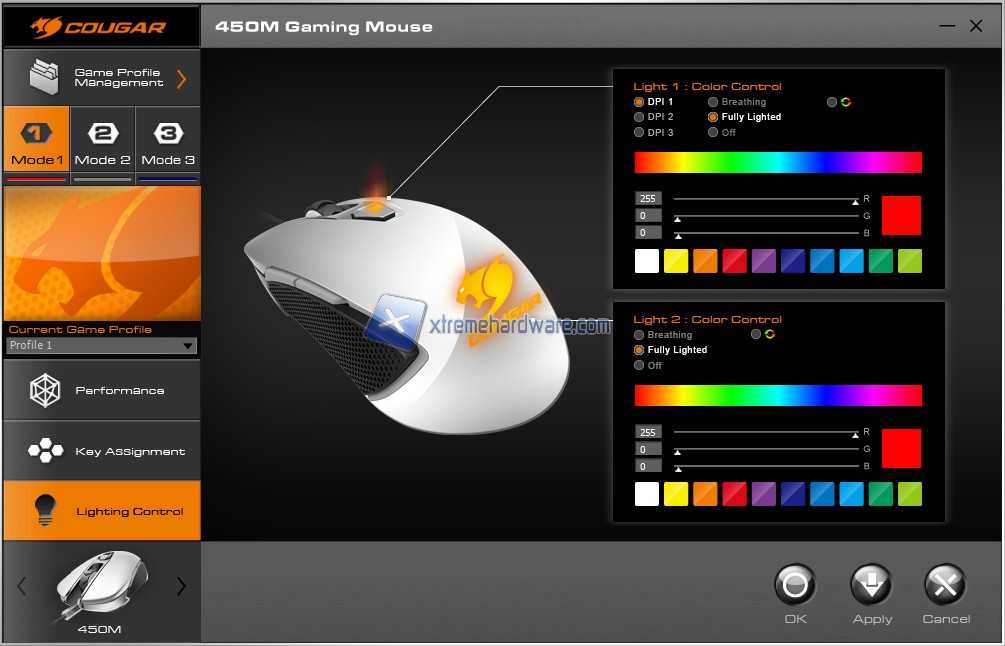The image size is (1005, 646).
Task: Open the Current Game Profile dropdown
Action: click(101, 346)
